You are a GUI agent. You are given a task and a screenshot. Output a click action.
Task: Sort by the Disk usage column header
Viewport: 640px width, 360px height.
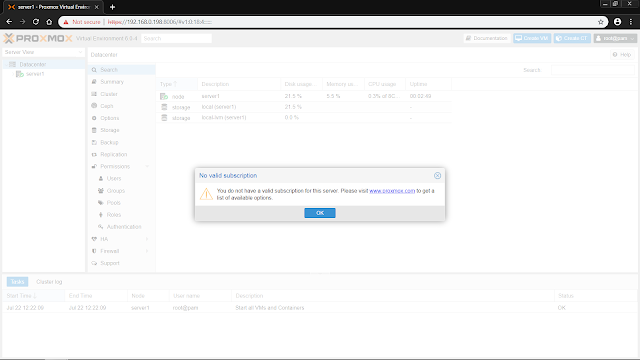[302, 84]
